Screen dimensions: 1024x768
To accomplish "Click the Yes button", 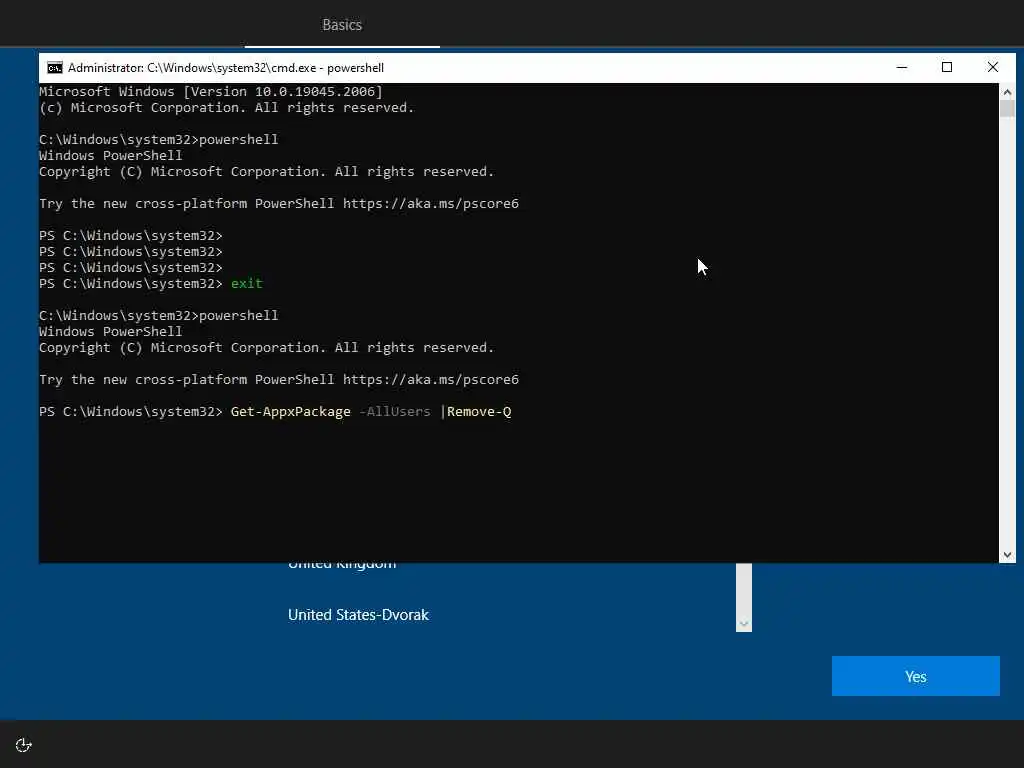I will 916,676.
